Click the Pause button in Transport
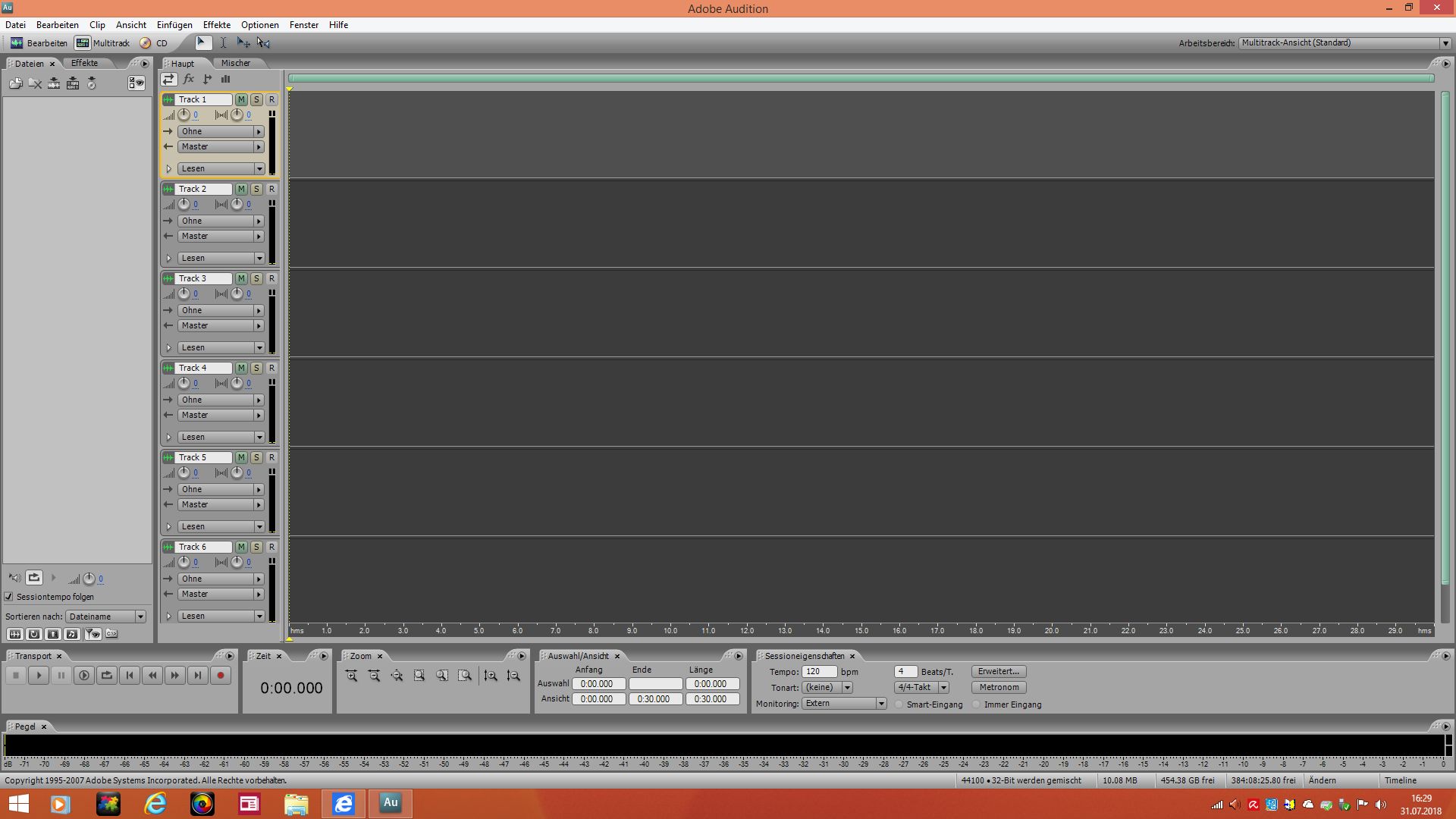The width and height of the screenshot is (1456, 819). [61, 675]
